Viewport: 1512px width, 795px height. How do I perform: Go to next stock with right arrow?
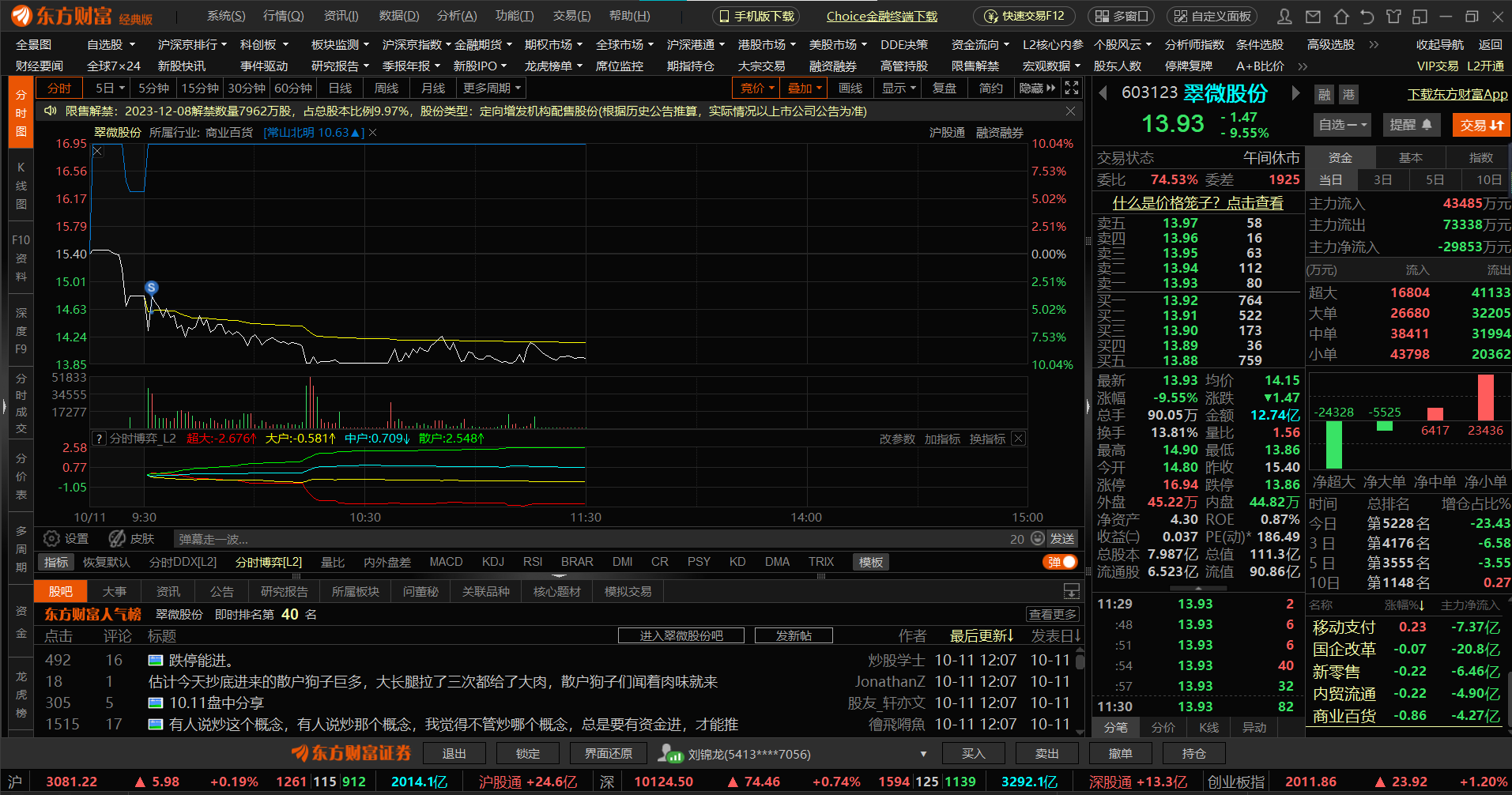point(1295,93)
